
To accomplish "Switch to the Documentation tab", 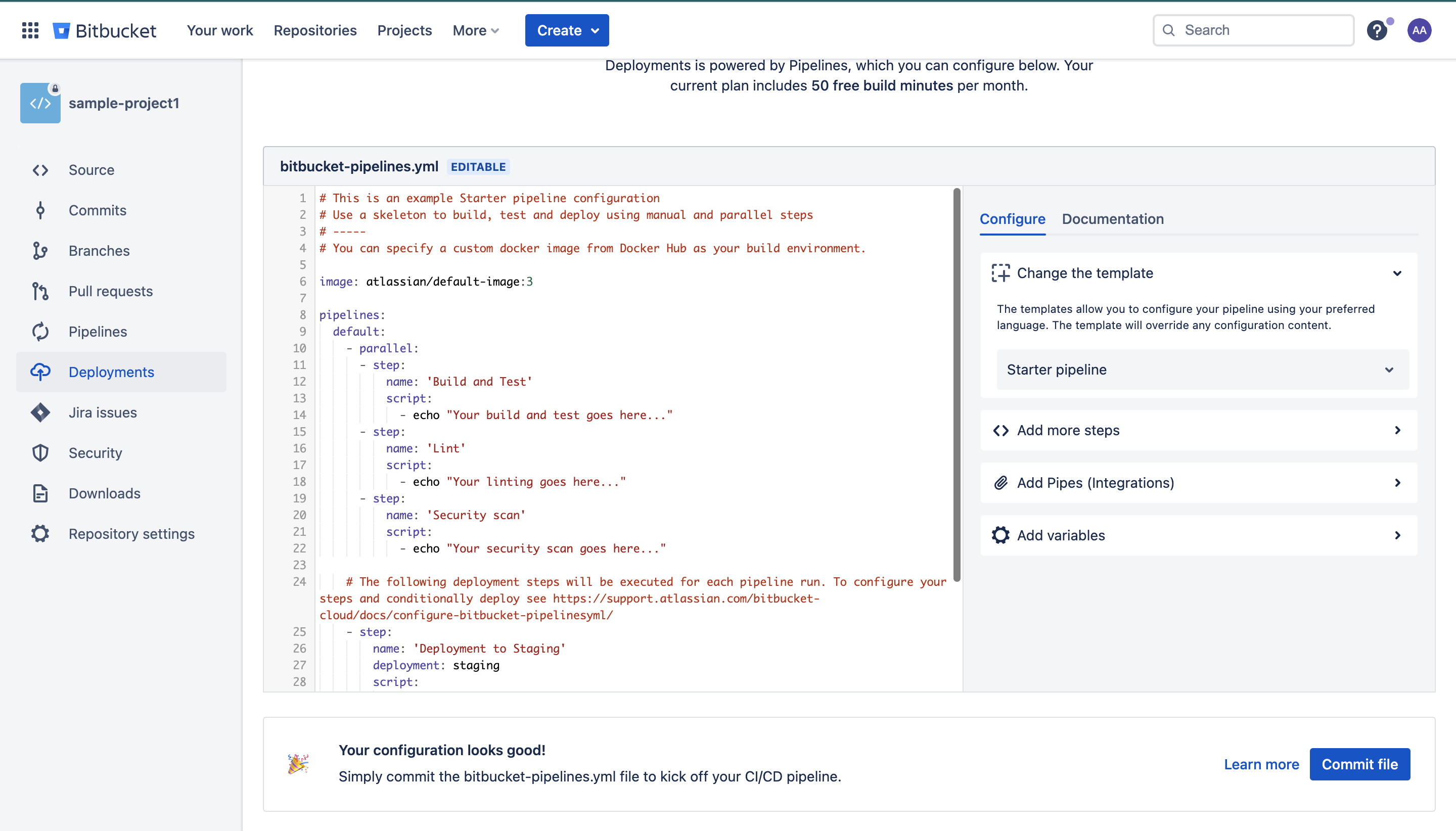I will (x=1112, y=218).
